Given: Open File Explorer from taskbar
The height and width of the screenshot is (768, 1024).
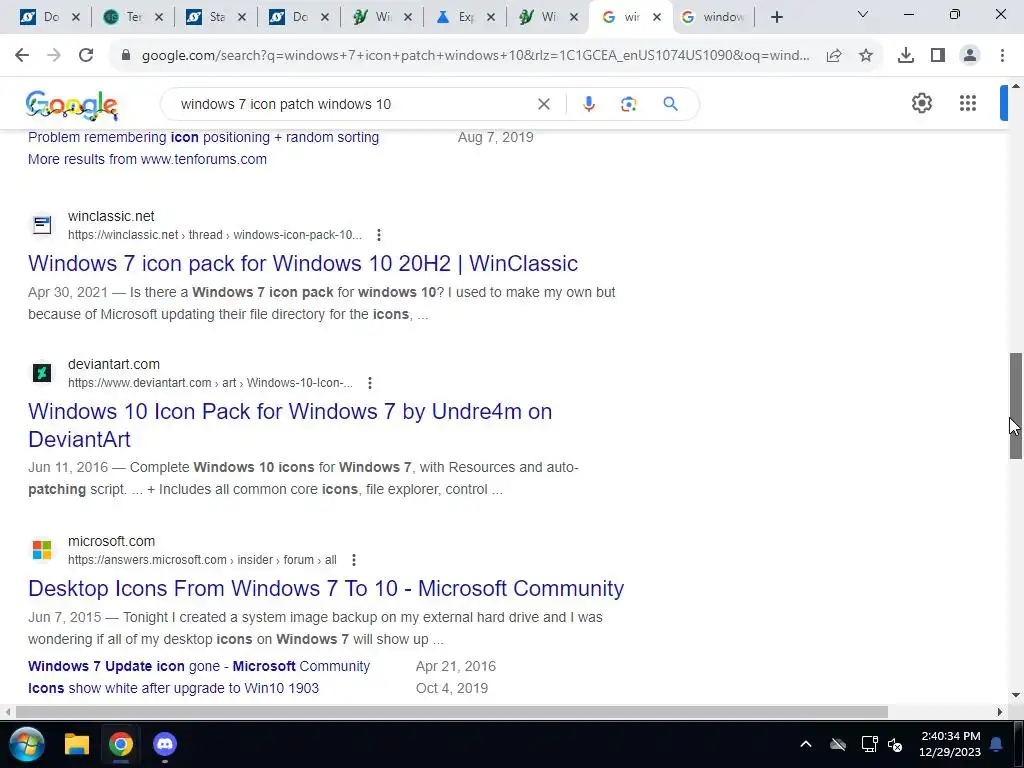Looking at the screenshot, I should [x=76, y=744].
